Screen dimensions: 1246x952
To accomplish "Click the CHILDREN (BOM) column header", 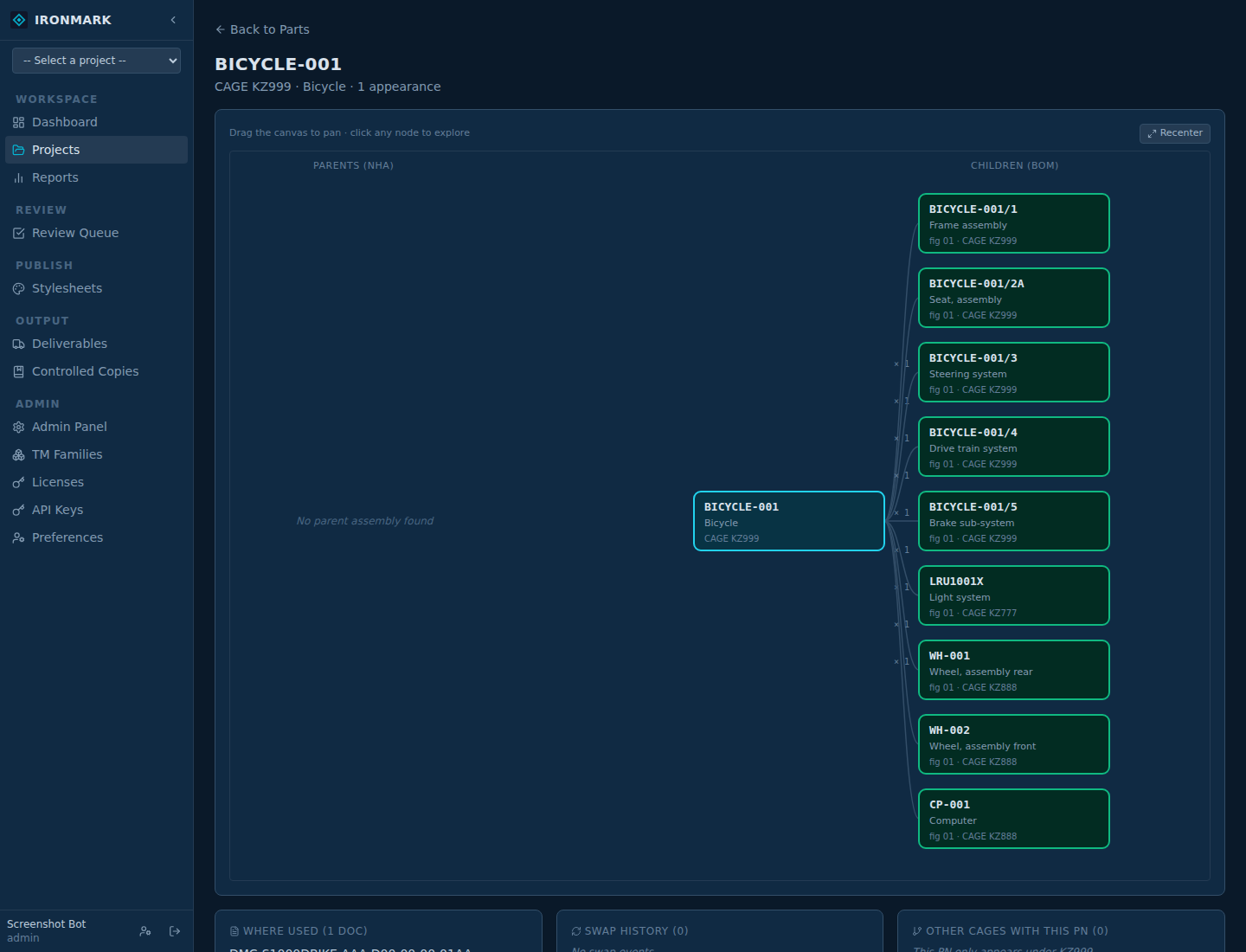I will pos(1014,165).
